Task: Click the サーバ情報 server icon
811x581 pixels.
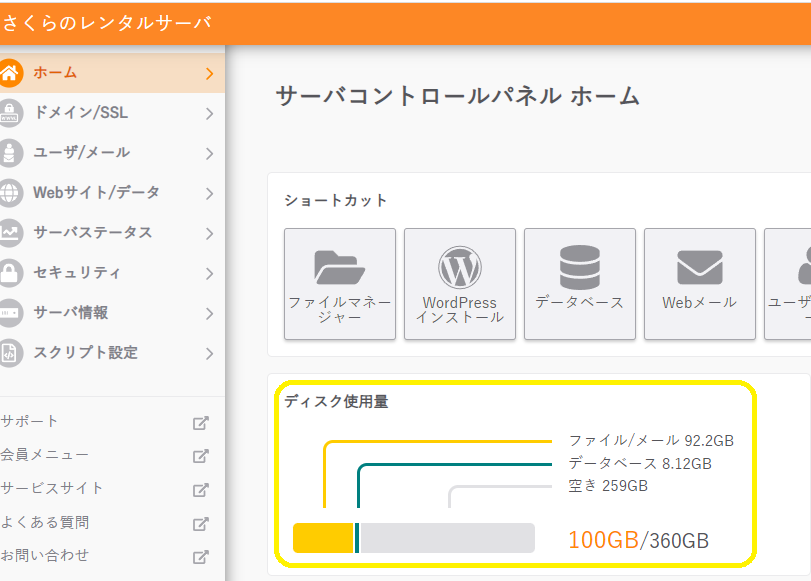Action: pyautogui.click(x=10, y=313)
